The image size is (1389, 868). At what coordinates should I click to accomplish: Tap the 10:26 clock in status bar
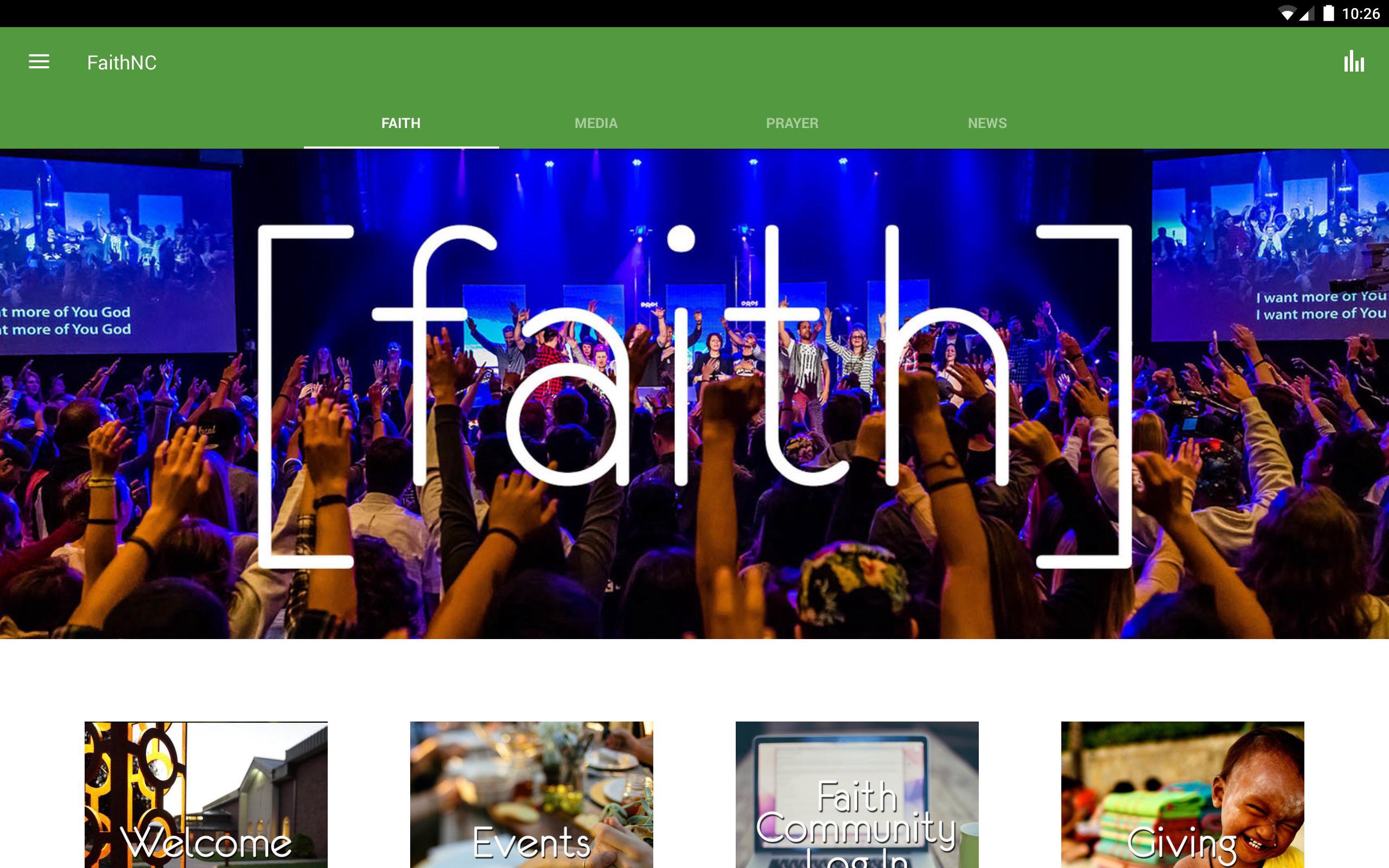coord(1360,14)
